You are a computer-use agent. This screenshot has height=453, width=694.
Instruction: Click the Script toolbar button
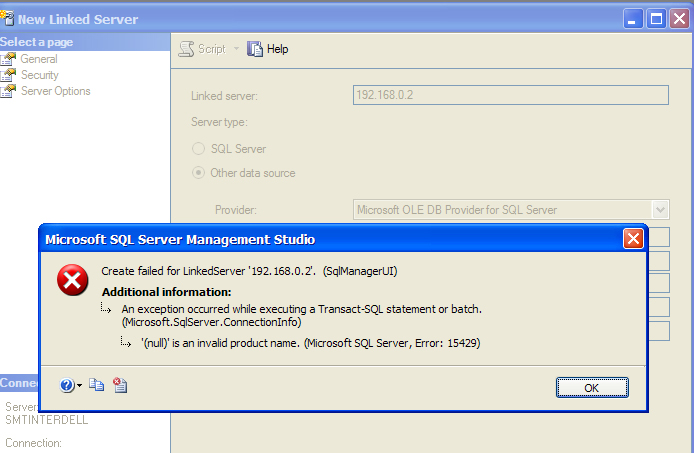coord(203,49)
